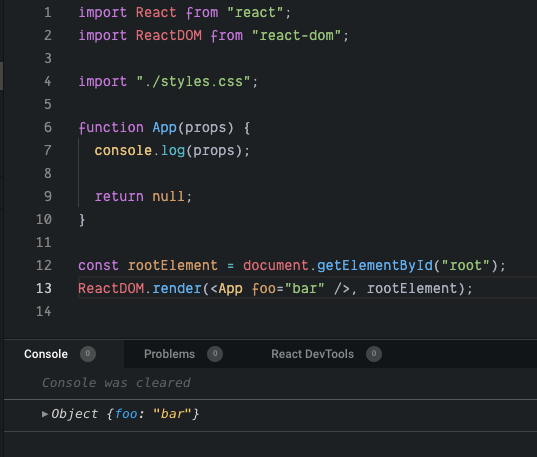Place cursor on console.log(props) line
This screenshot has width=537, height=457.
[172, 151]
